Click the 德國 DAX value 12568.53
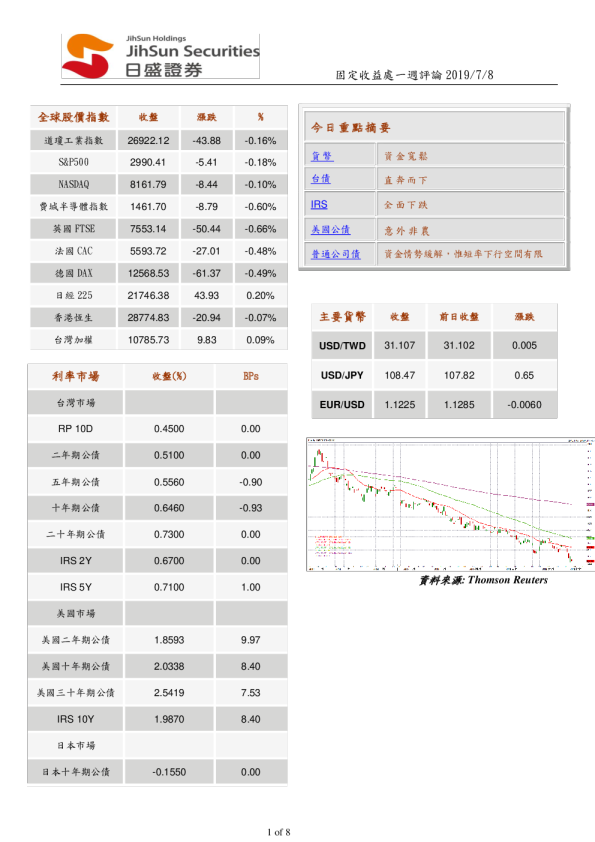This screenshot has width=595, height=842. (148, 273)
